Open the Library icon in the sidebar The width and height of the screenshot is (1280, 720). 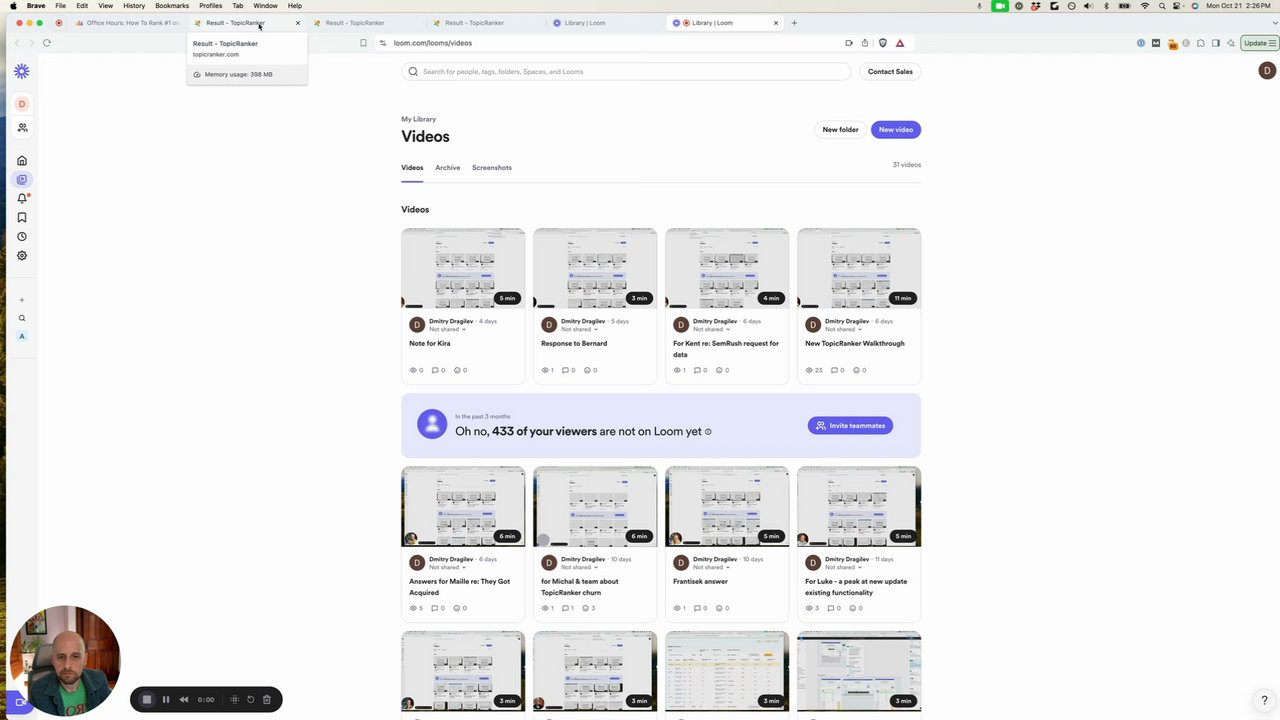pos(22,179)
